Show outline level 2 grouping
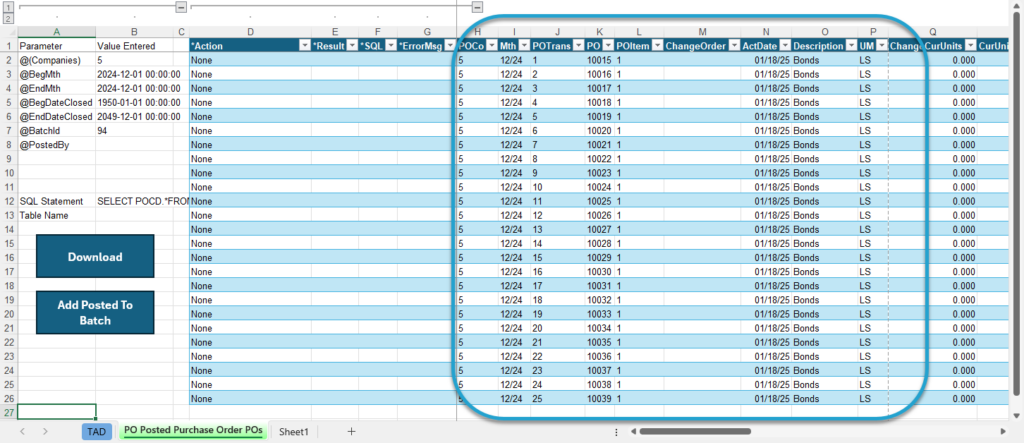Viewport: 1024px width, 443px height. tap(8, 18)
